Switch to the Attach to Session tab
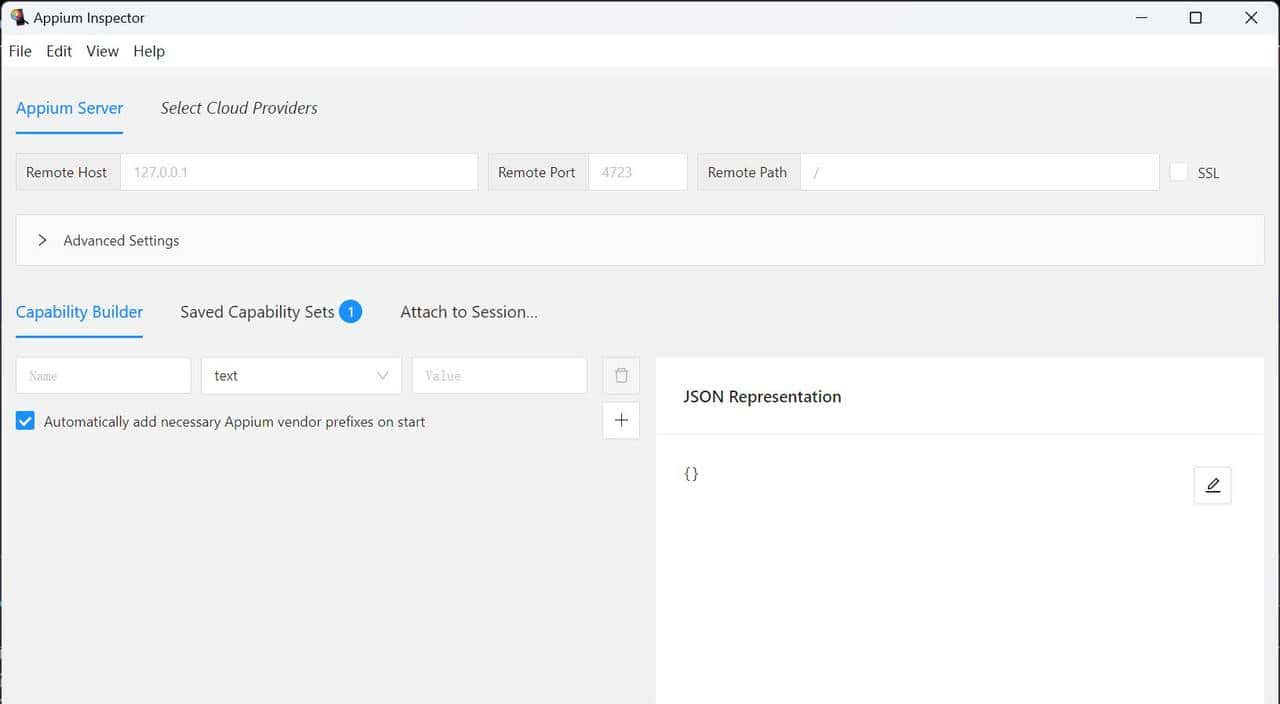This screenshot has height=704, width=1280. click(467, 311)
